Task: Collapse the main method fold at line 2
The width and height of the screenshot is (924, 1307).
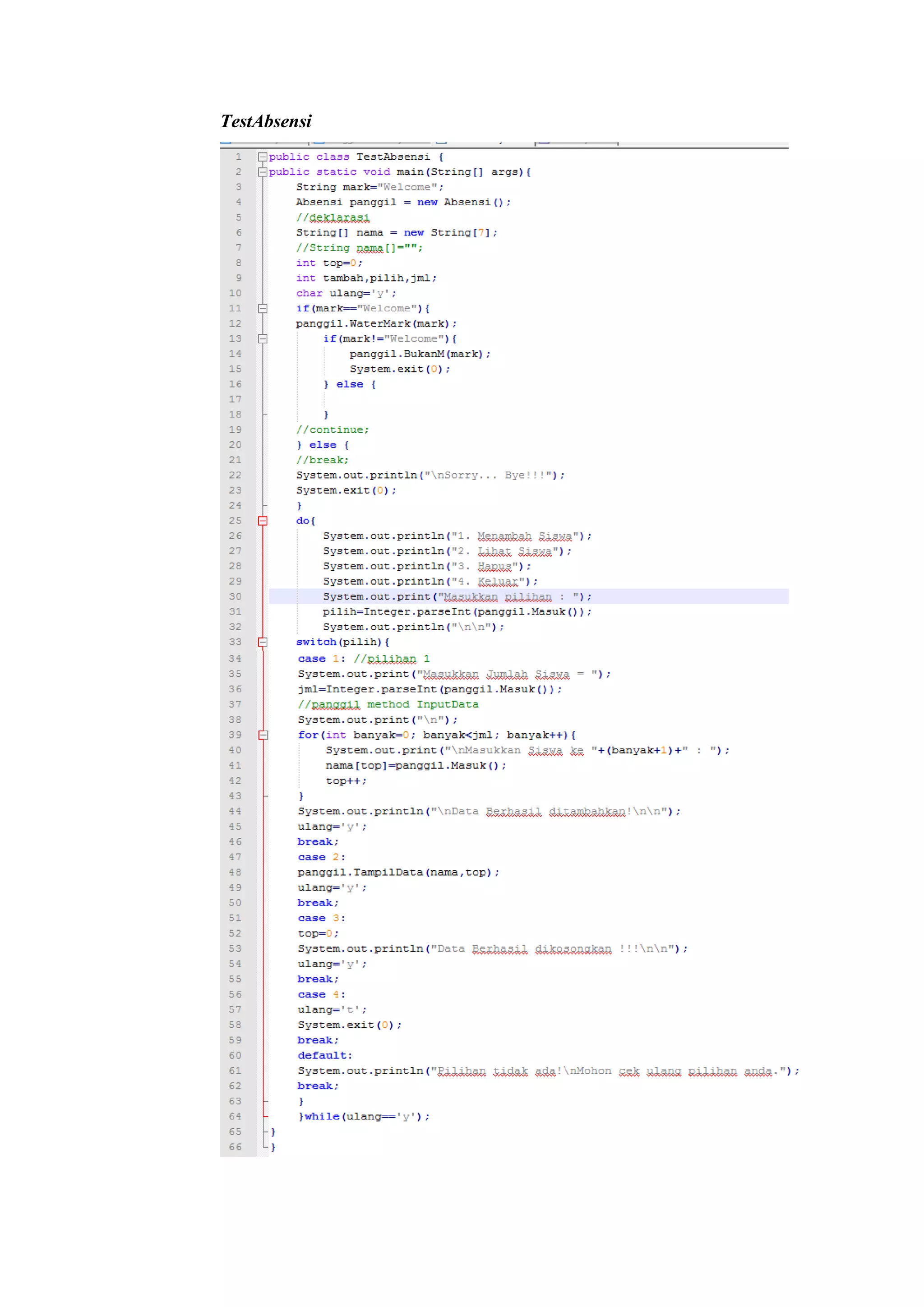Action: coord(262,172)
